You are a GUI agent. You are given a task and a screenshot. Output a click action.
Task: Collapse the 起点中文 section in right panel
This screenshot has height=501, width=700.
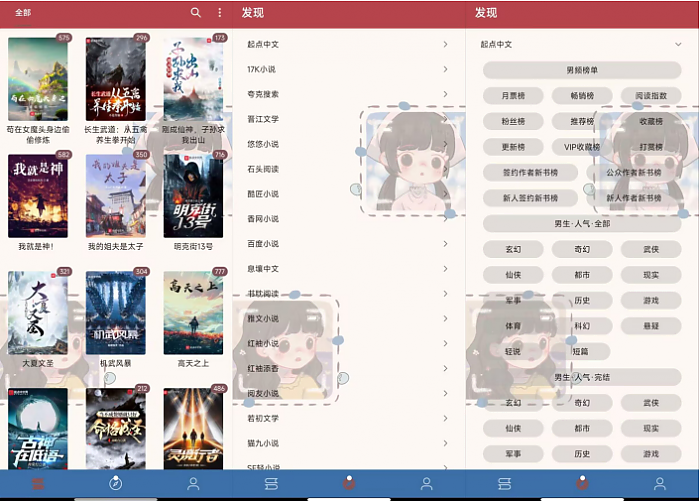click(678, 44)
